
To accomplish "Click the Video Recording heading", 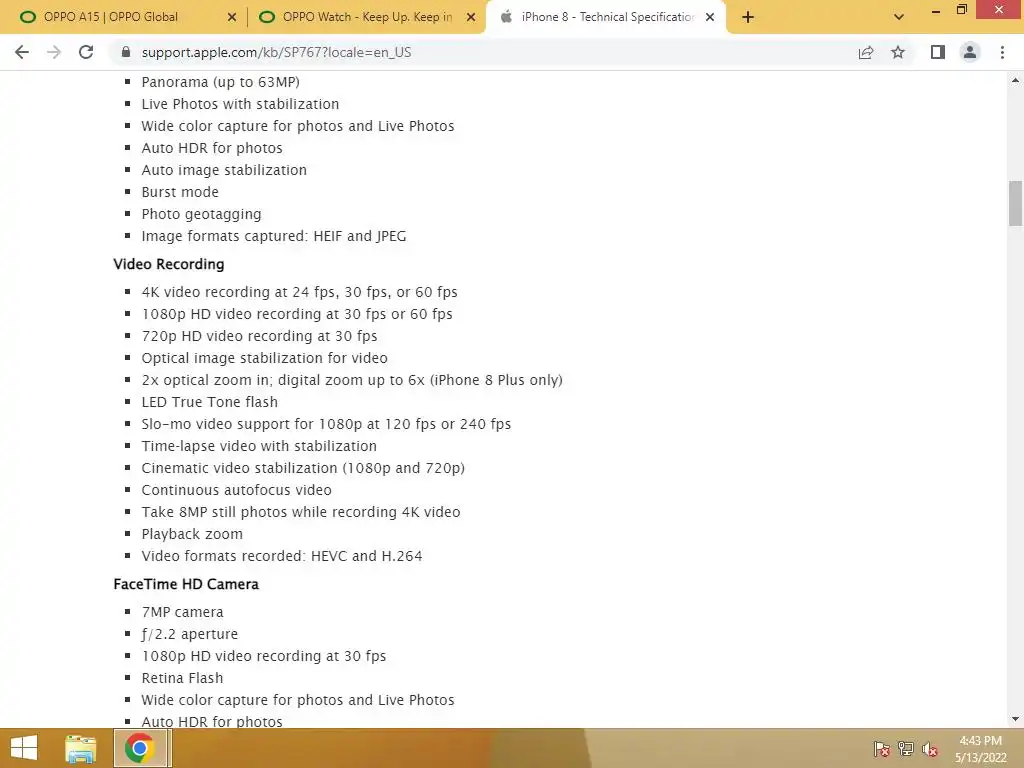I will pyautogui.click(x=168, y=264).
